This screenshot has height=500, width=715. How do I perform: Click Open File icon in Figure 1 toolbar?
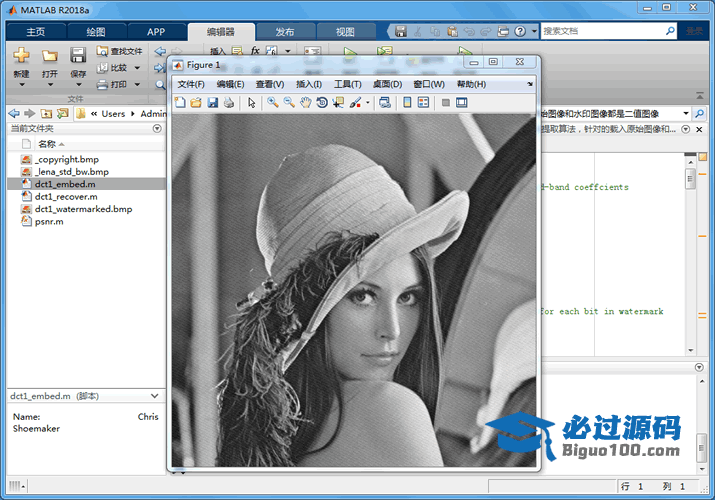point(196,103)
